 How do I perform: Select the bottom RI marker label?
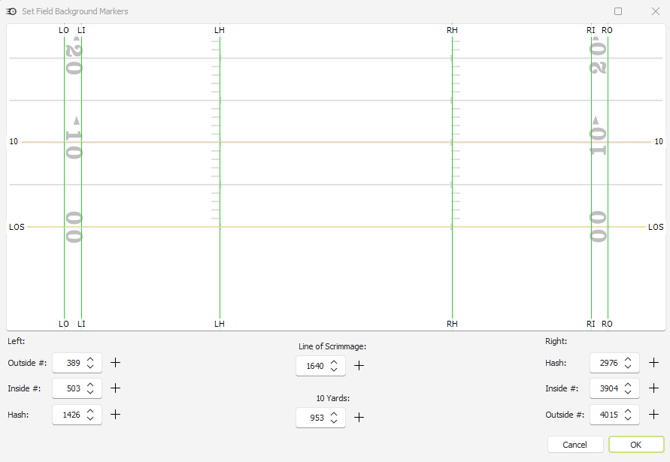[591, 324]
